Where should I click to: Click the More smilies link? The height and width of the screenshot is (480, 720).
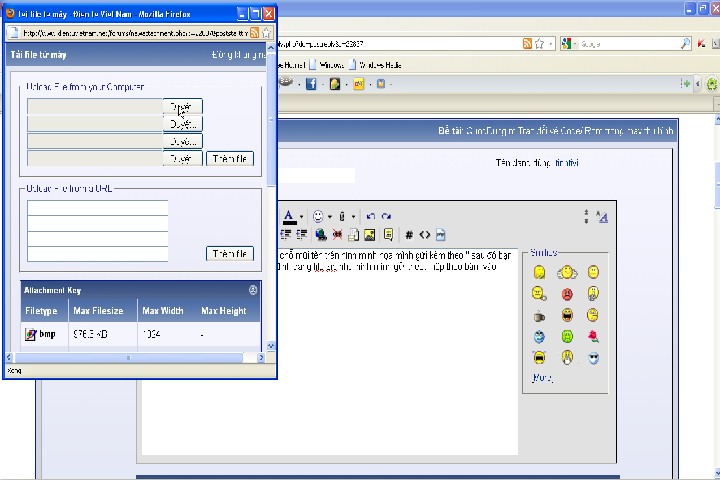542,378
